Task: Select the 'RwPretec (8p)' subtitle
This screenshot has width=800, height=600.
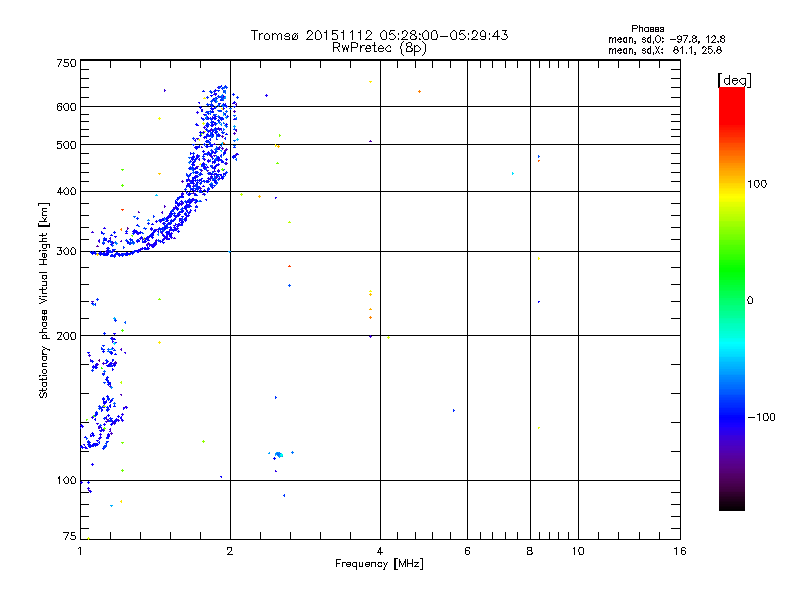Action: point(379,48)
